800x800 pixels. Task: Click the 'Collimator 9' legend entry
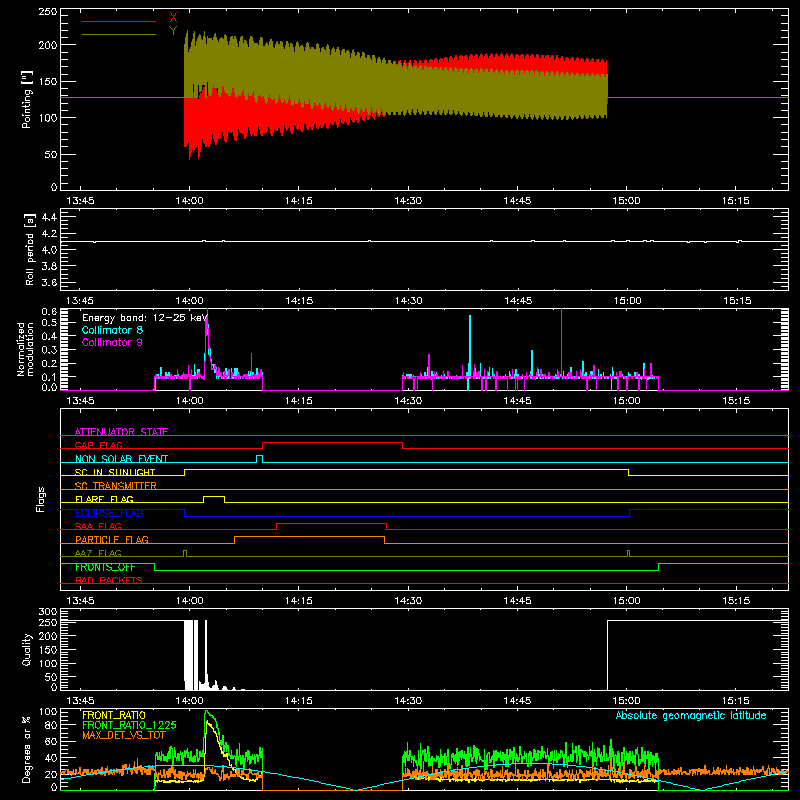[112, 342]
